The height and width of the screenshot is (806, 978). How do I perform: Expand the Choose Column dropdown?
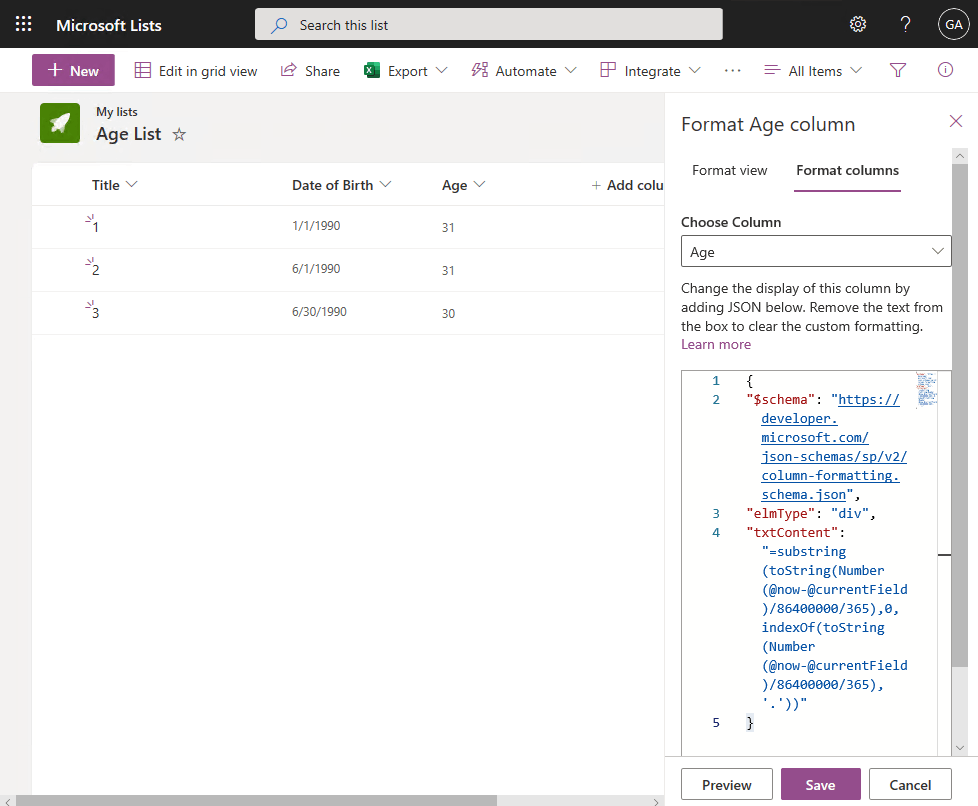[x=815, y=252]
